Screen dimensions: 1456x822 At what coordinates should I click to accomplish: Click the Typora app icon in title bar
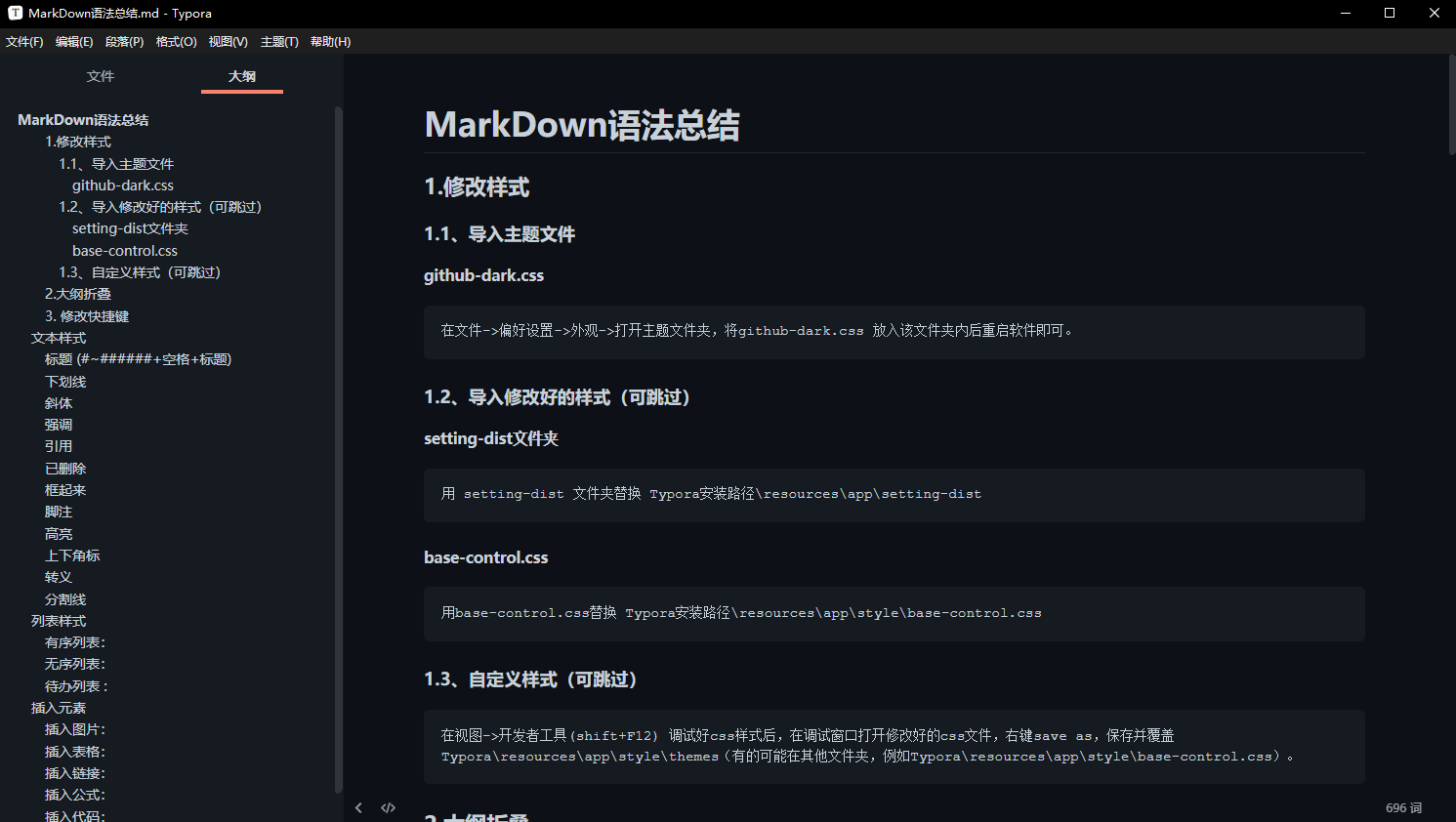(x=15, y=13)
